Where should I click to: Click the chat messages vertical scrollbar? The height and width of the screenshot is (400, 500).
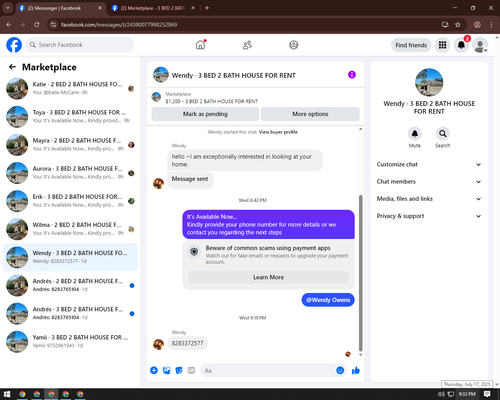coord(360,273)
